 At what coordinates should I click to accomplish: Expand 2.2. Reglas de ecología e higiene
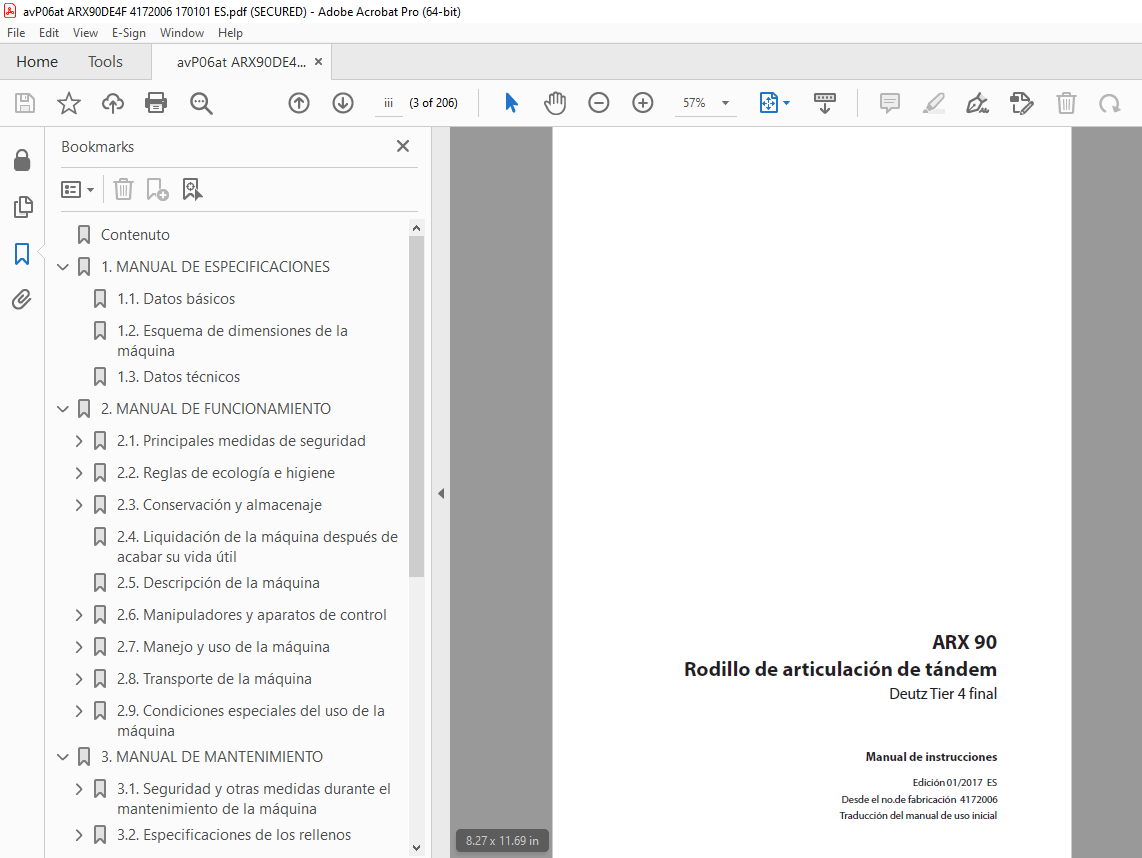[79, 473]
